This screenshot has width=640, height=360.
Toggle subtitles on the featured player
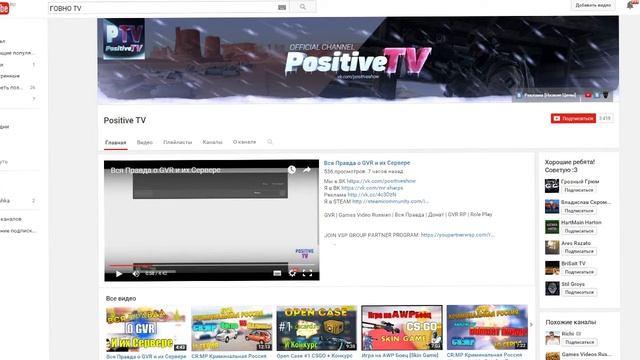coord(277,273)
